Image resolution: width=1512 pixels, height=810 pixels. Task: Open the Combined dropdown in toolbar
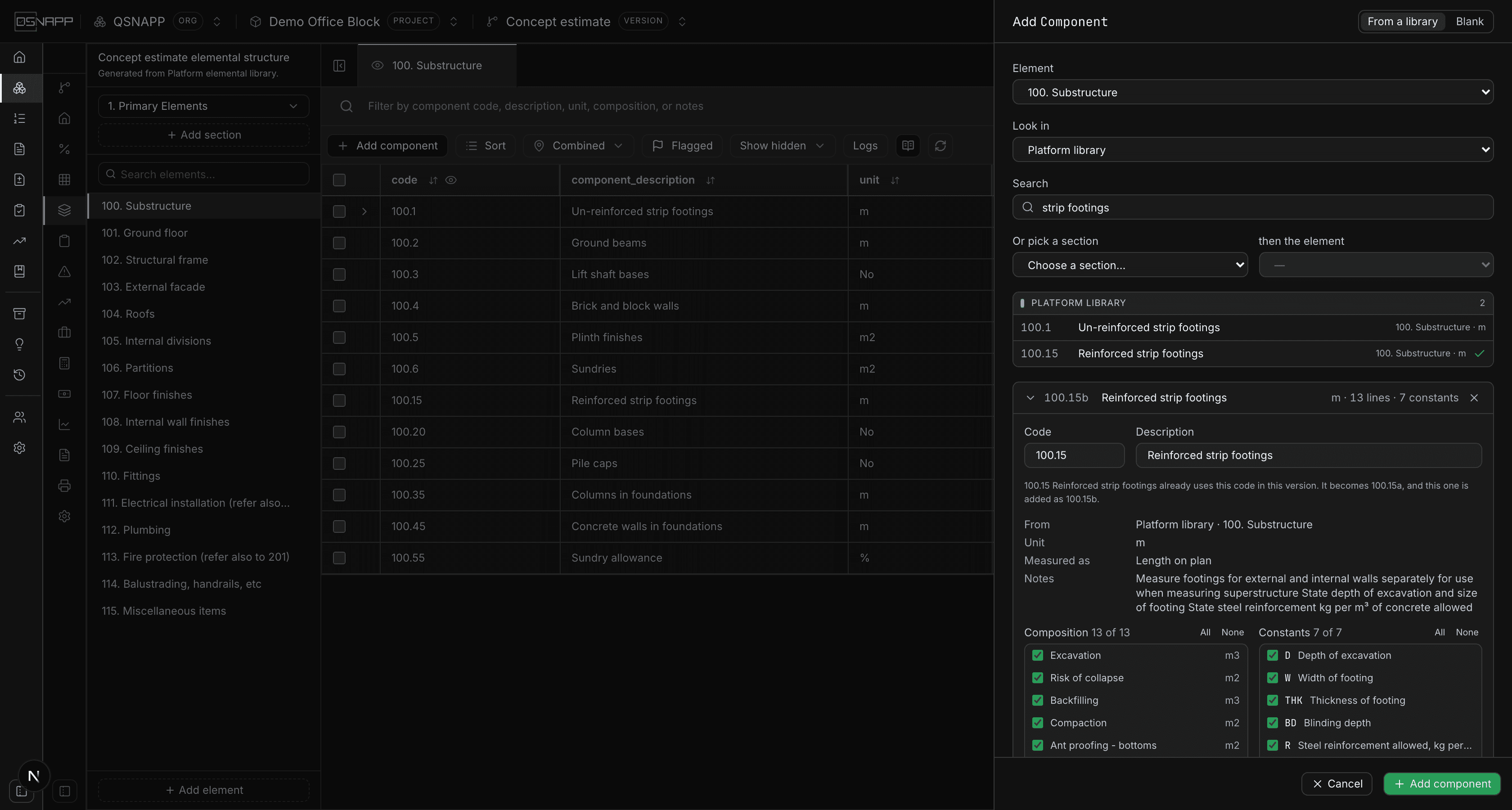[x=578, y=145]
